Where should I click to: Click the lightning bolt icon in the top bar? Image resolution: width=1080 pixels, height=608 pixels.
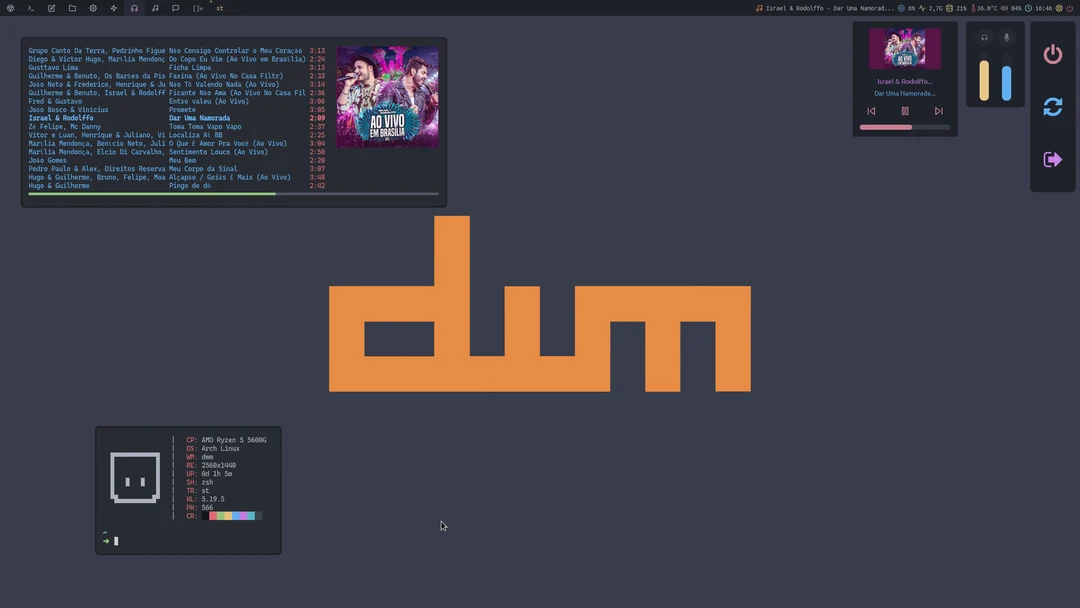113,8
